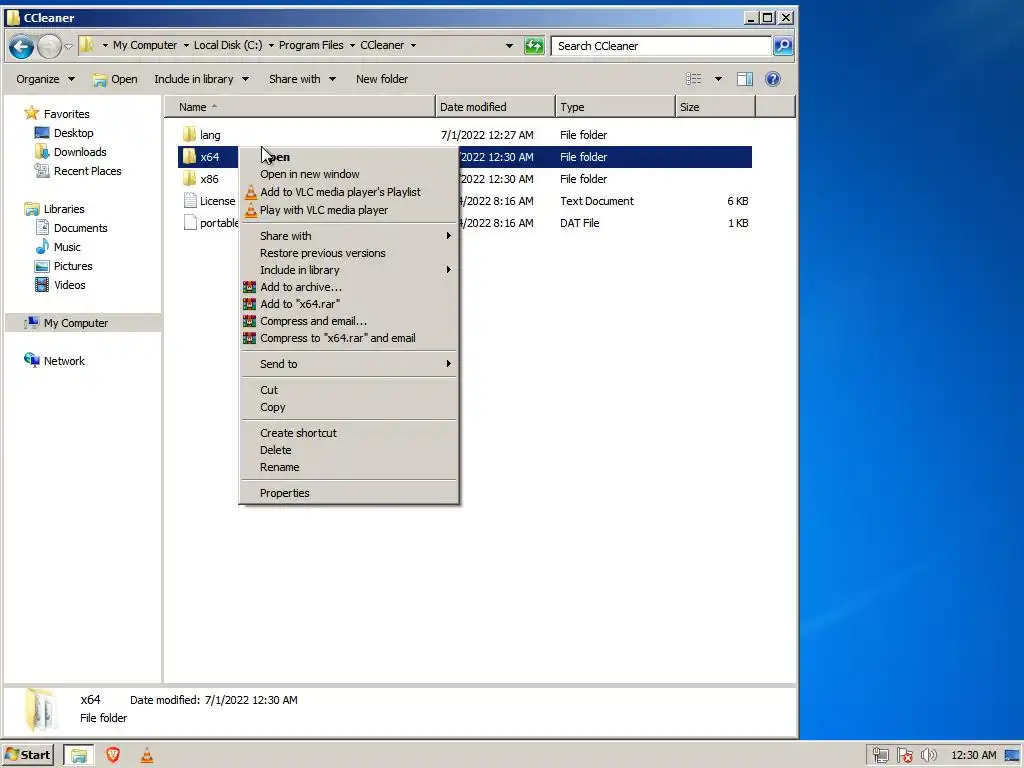The image size is (1024, 768).
Task: Click the Start button
Action: [27, 755]
